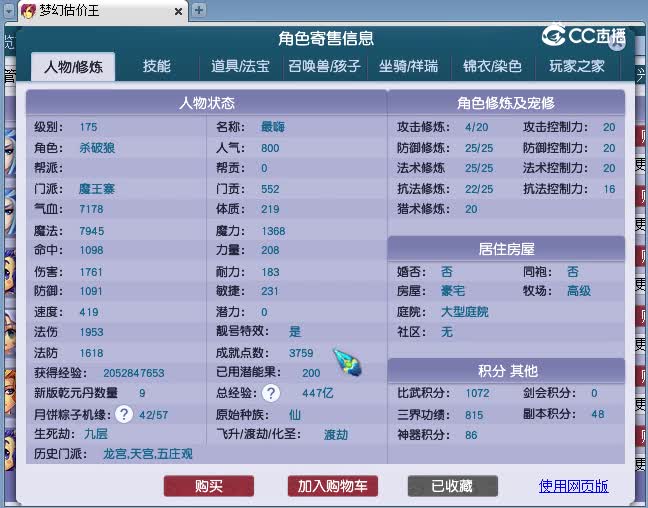The height and width of the screenshot is (508, 648).
Task: Click the 月饼粽子机缘 value 42/57
Action: pyautogui.click(x=153, y=415)
